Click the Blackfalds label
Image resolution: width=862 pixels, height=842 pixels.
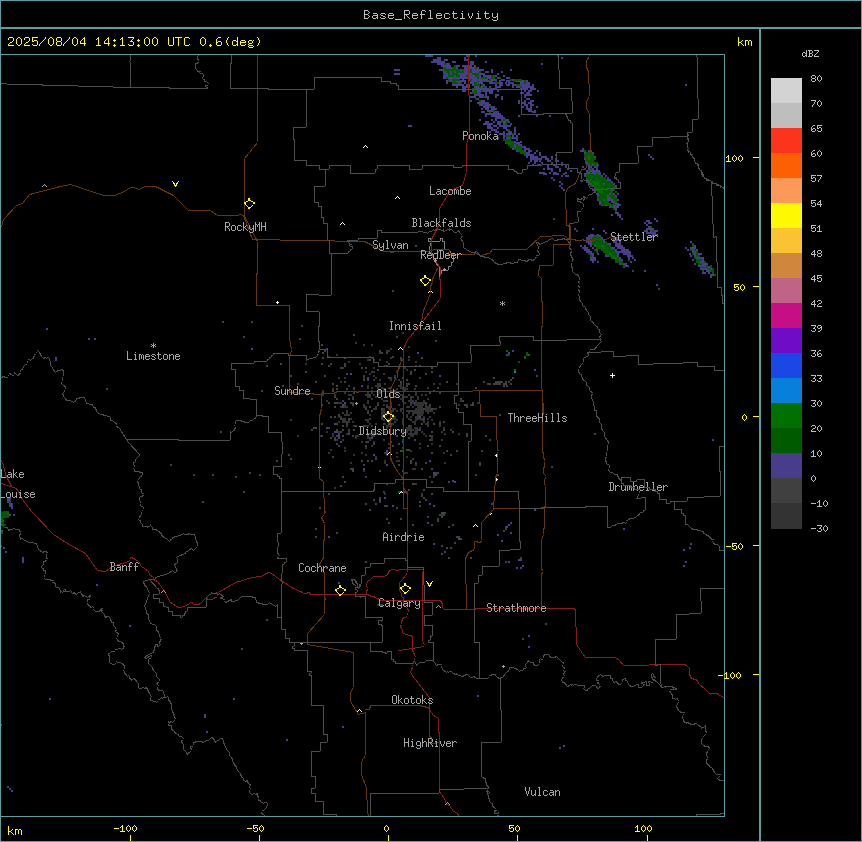tap(441, 223)
